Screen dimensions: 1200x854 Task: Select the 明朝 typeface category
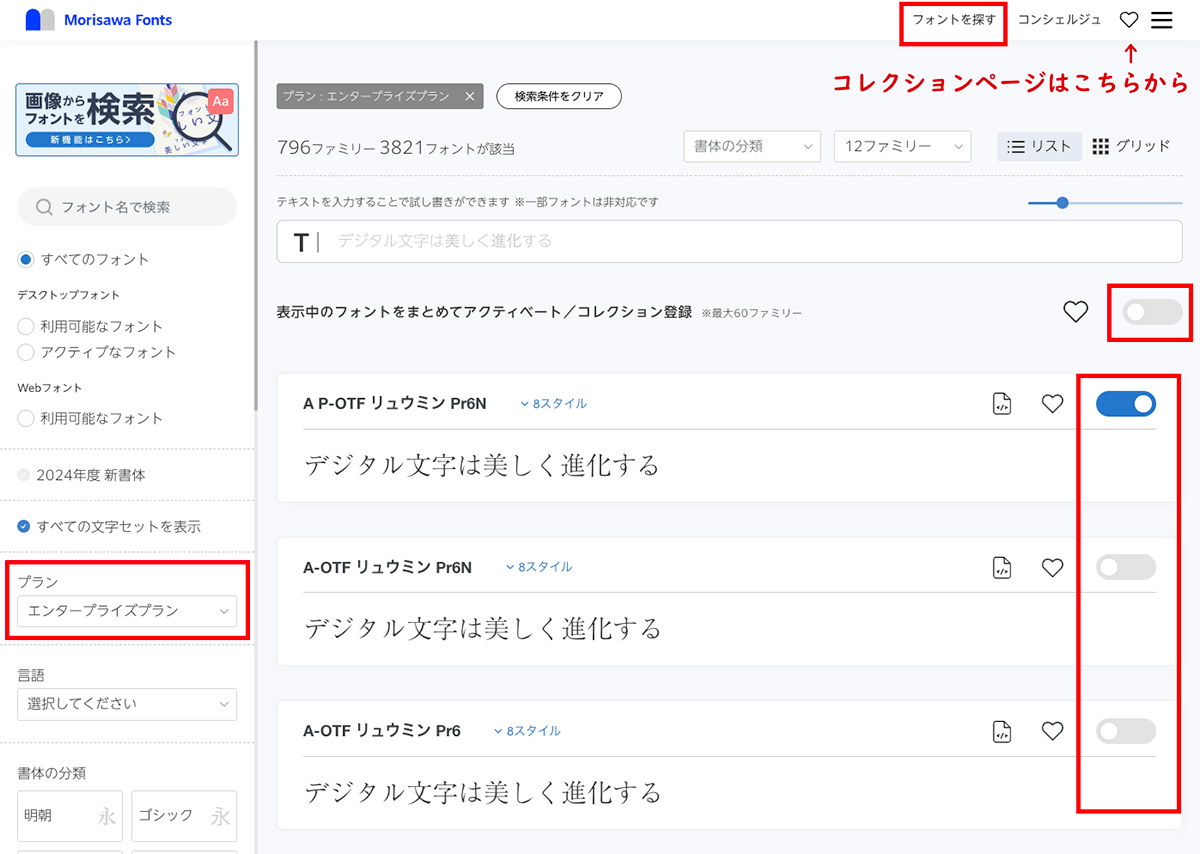tap(70, 816)
